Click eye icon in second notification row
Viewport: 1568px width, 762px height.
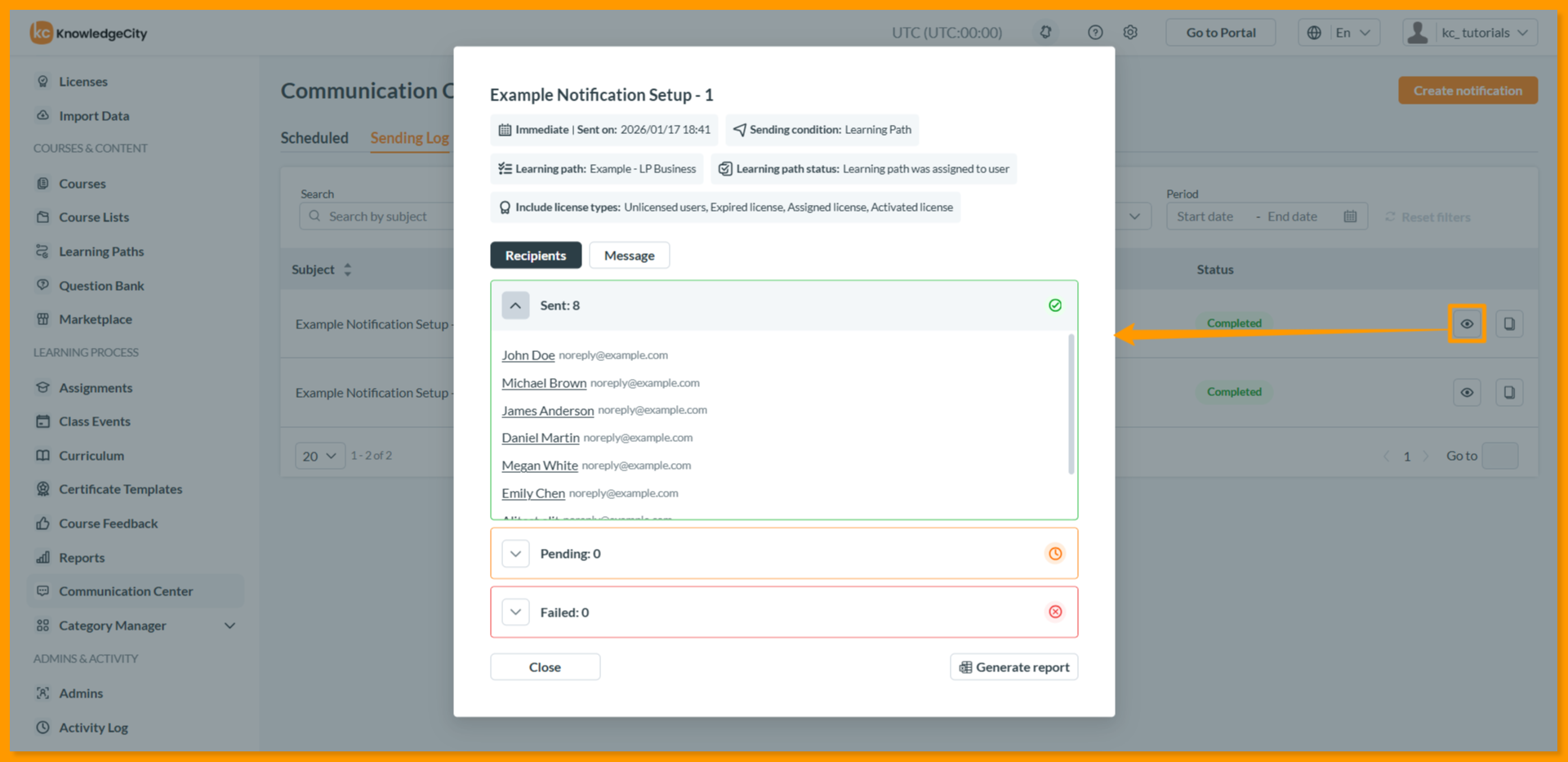coord(1467,393)
